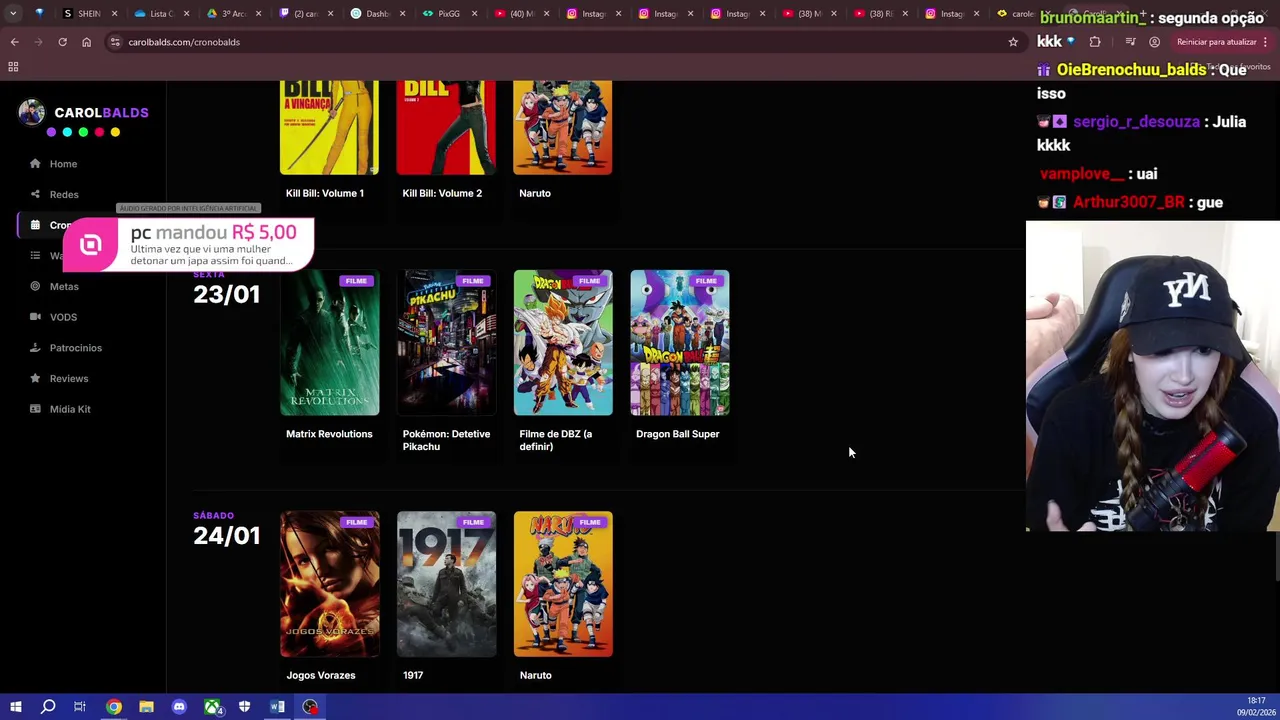Open the Metas sidebar entry
Screen dimensions: 1280x720
point(64,286)
